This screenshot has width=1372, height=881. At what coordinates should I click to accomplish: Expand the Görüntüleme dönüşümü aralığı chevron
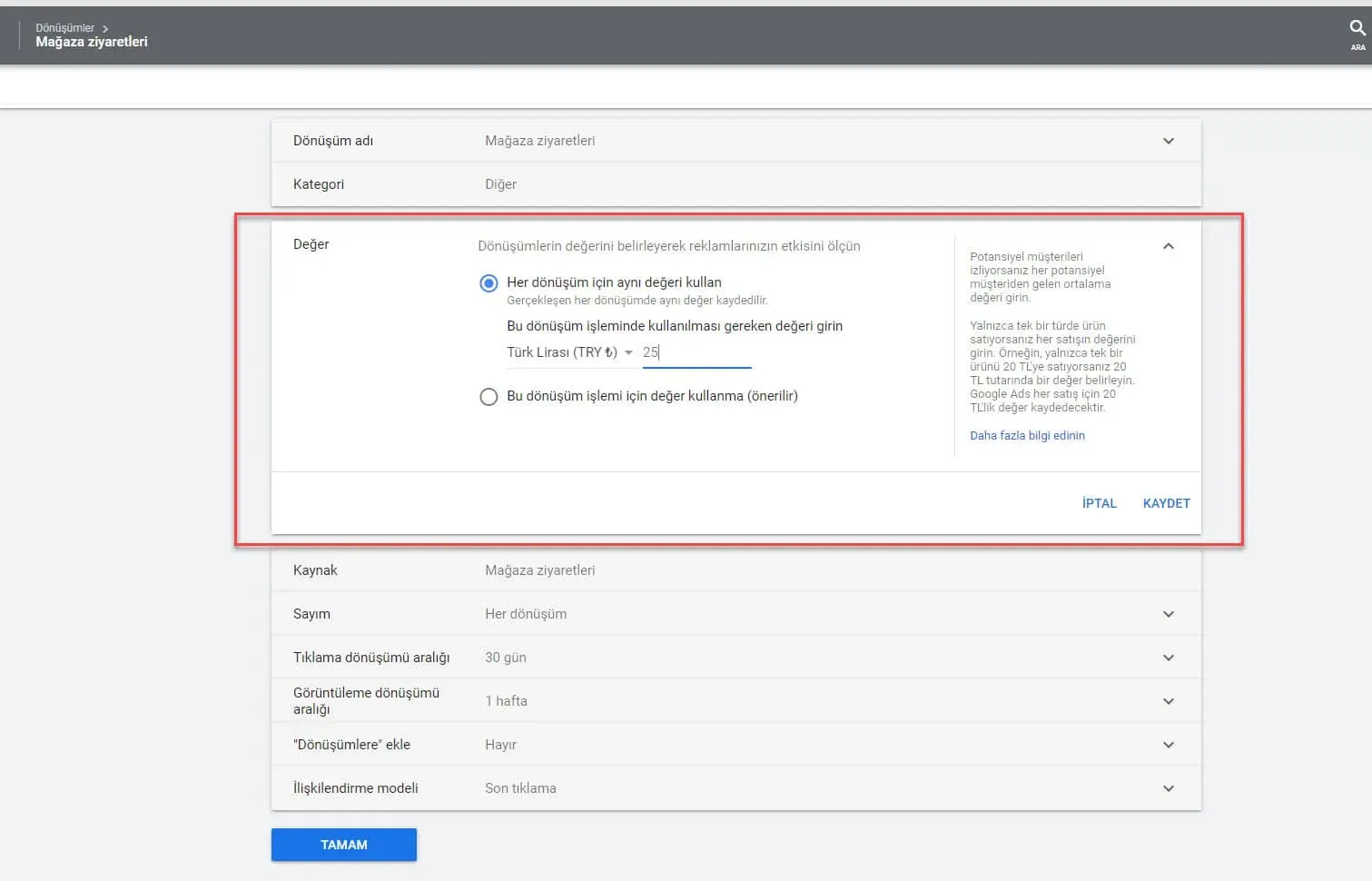[1169, 701]
